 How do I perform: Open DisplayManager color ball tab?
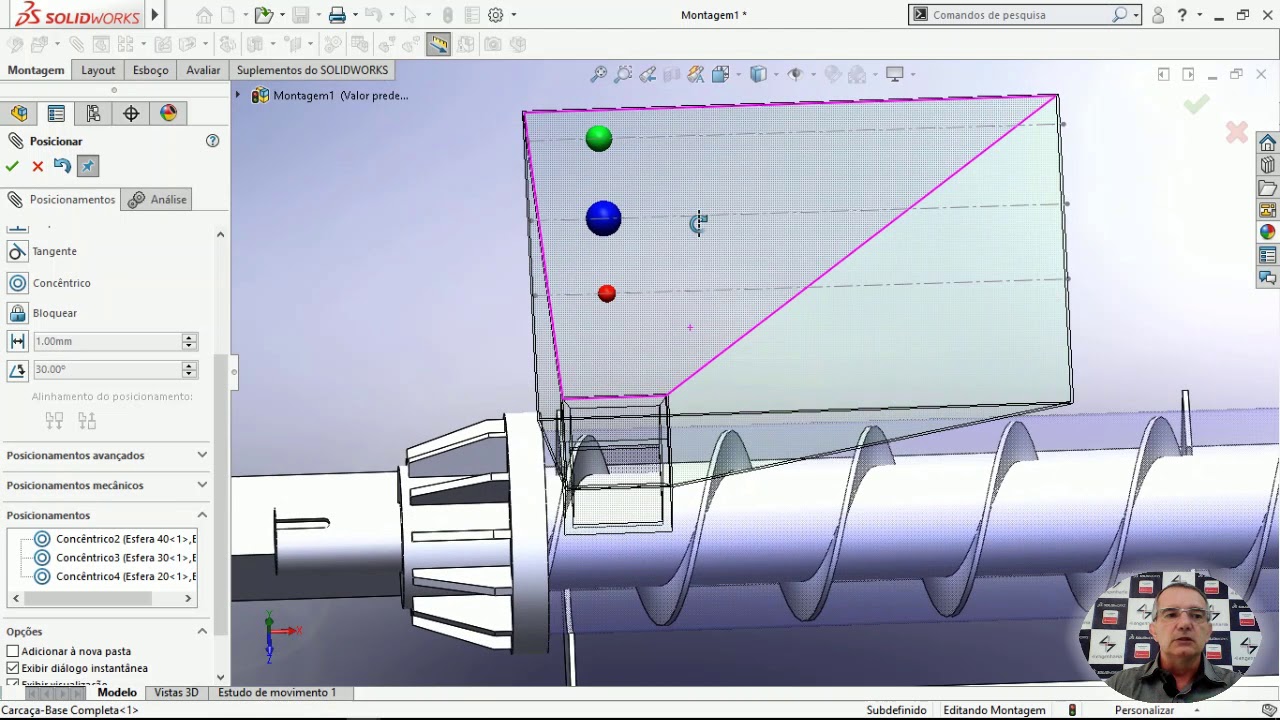pyautogui.click(x=168, y=113)
